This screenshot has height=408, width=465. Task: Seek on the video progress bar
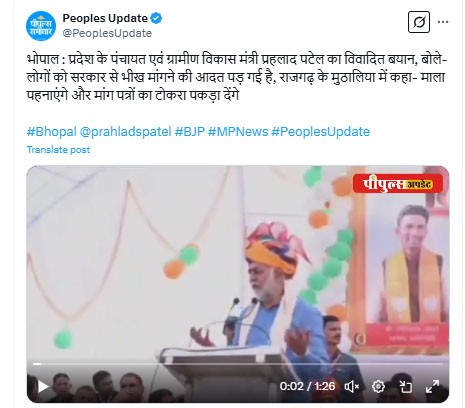[x=238, y=364]
